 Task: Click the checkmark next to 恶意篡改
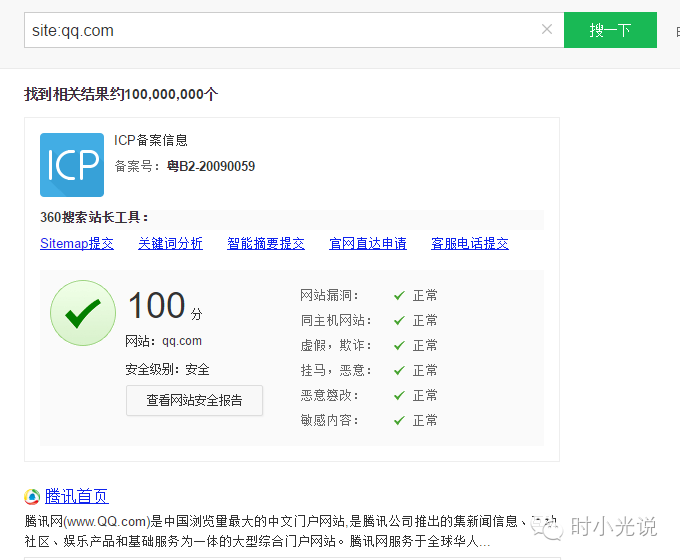tap(399, 396)
